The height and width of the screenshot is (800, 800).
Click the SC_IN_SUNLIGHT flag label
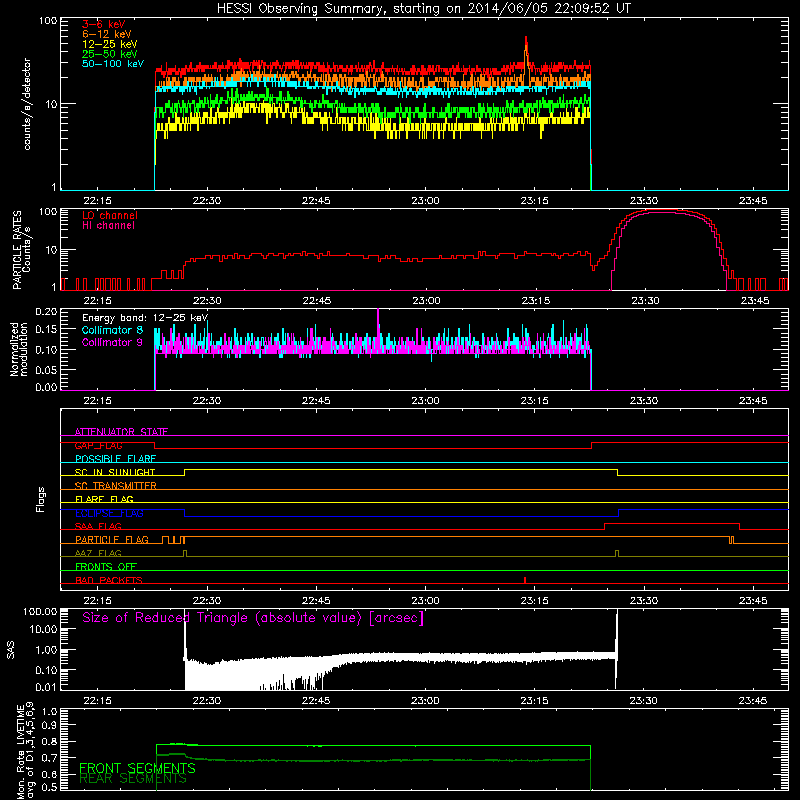115,472
